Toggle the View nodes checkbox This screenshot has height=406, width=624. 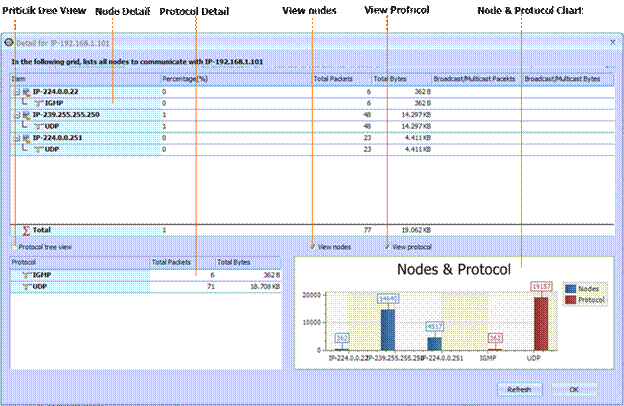(313, 247)
